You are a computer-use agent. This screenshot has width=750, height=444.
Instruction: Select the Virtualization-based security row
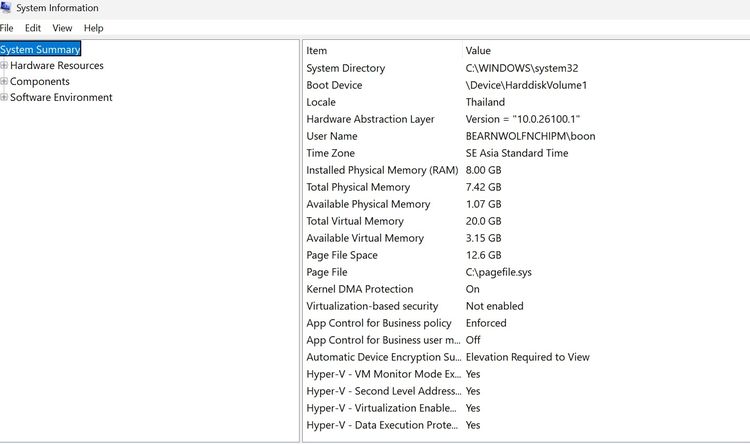(372, 306)
